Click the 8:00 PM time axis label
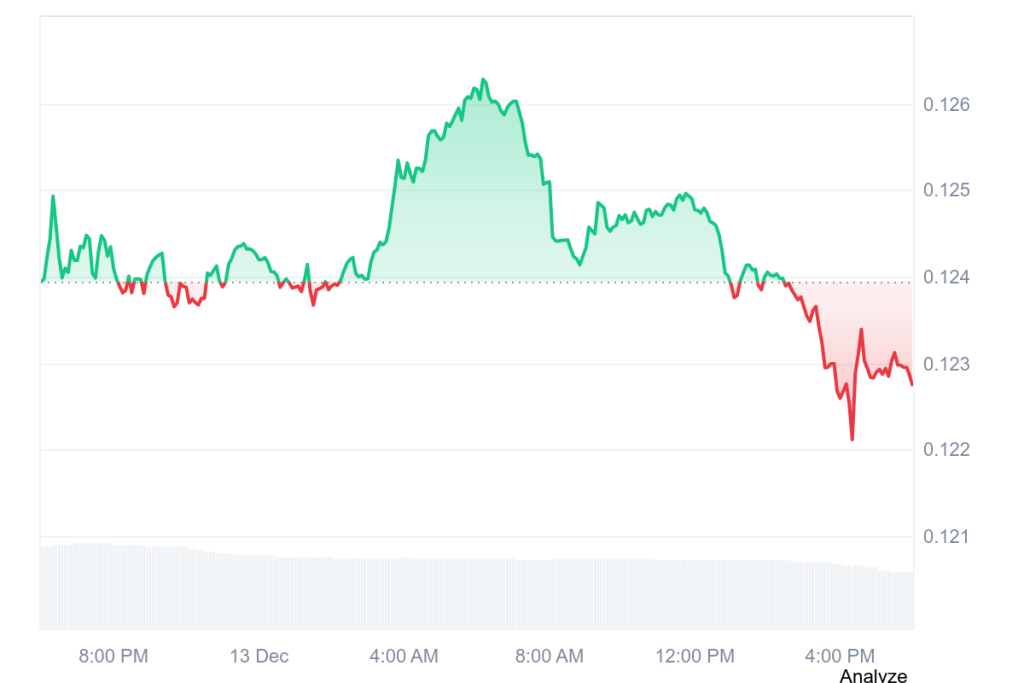1024x683 pixels. coord(114,656)
